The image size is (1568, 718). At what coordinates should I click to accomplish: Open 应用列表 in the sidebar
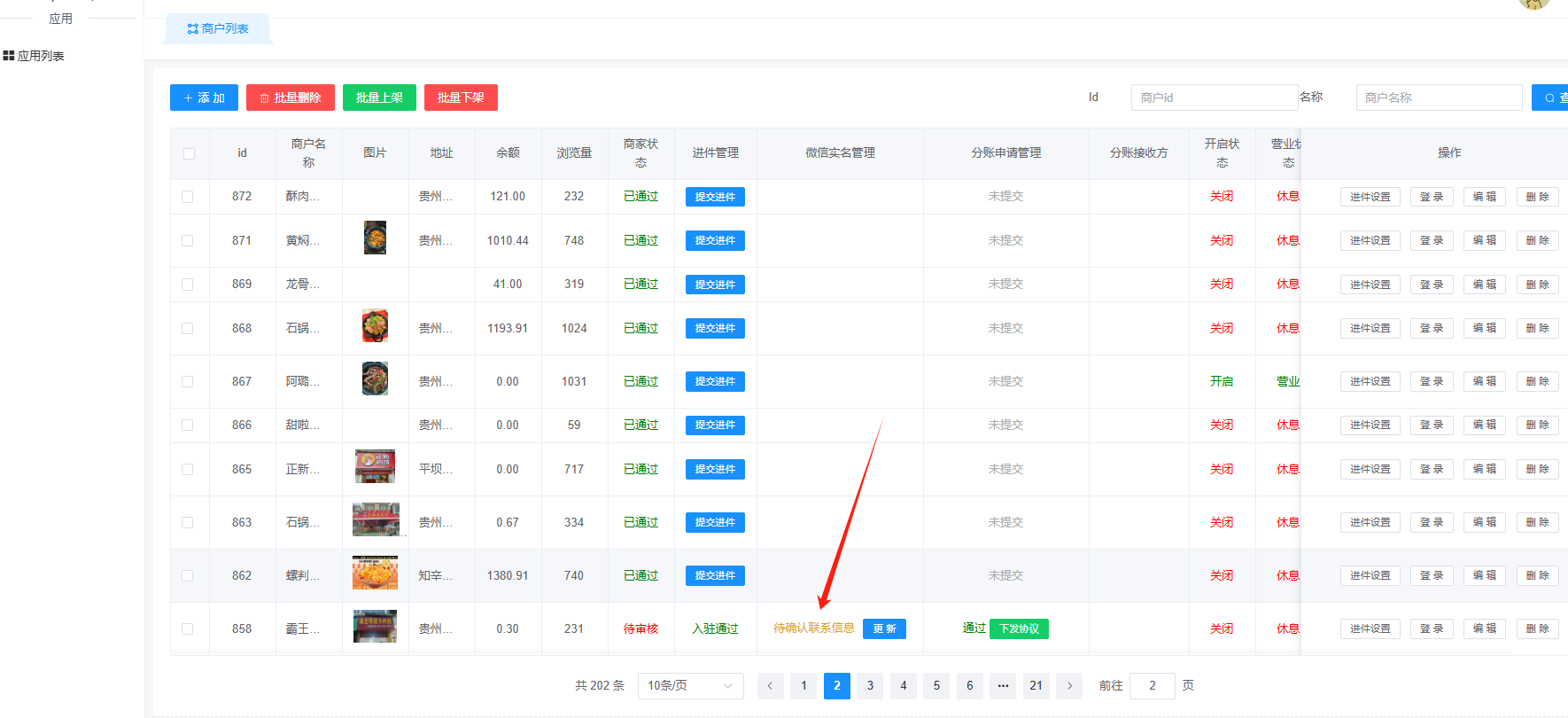click(34, 56)
